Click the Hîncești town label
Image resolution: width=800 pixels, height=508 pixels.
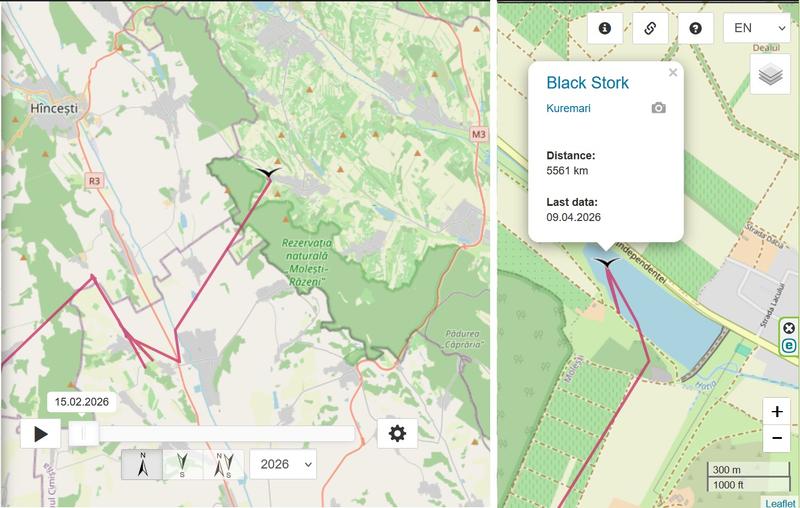[x=54, y=108]
